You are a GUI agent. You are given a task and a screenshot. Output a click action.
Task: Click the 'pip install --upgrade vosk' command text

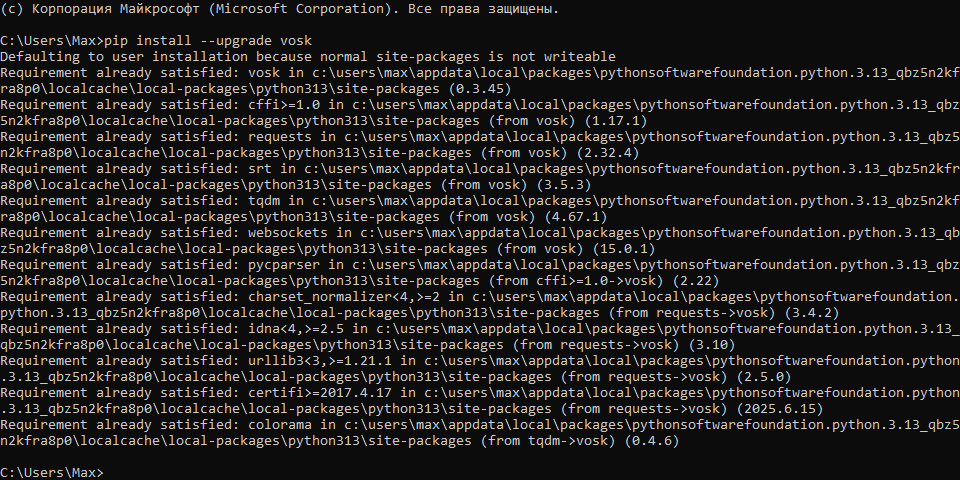coord(206,40)
